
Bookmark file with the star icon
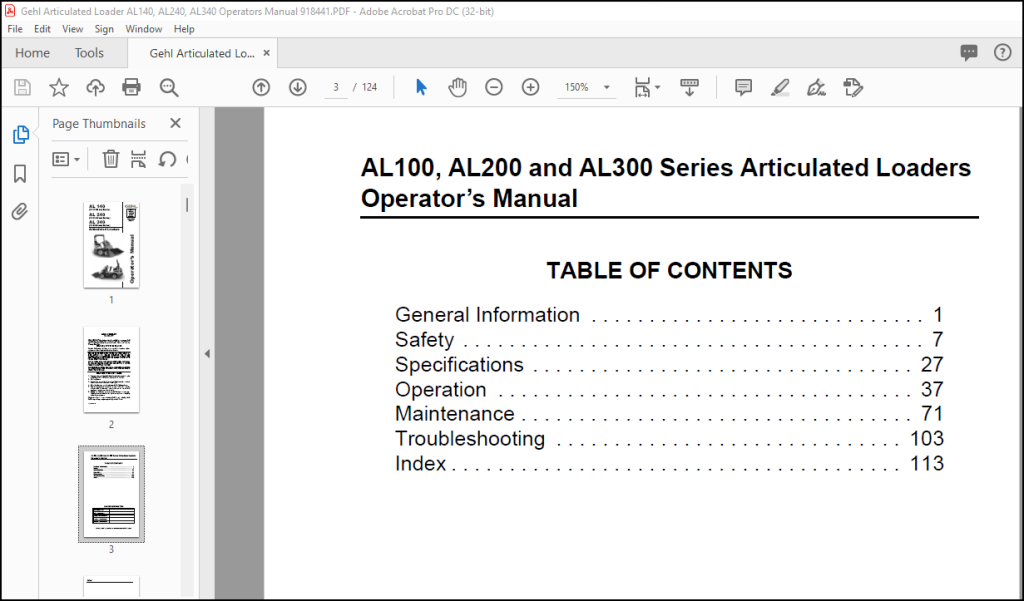tap(59, 88)
